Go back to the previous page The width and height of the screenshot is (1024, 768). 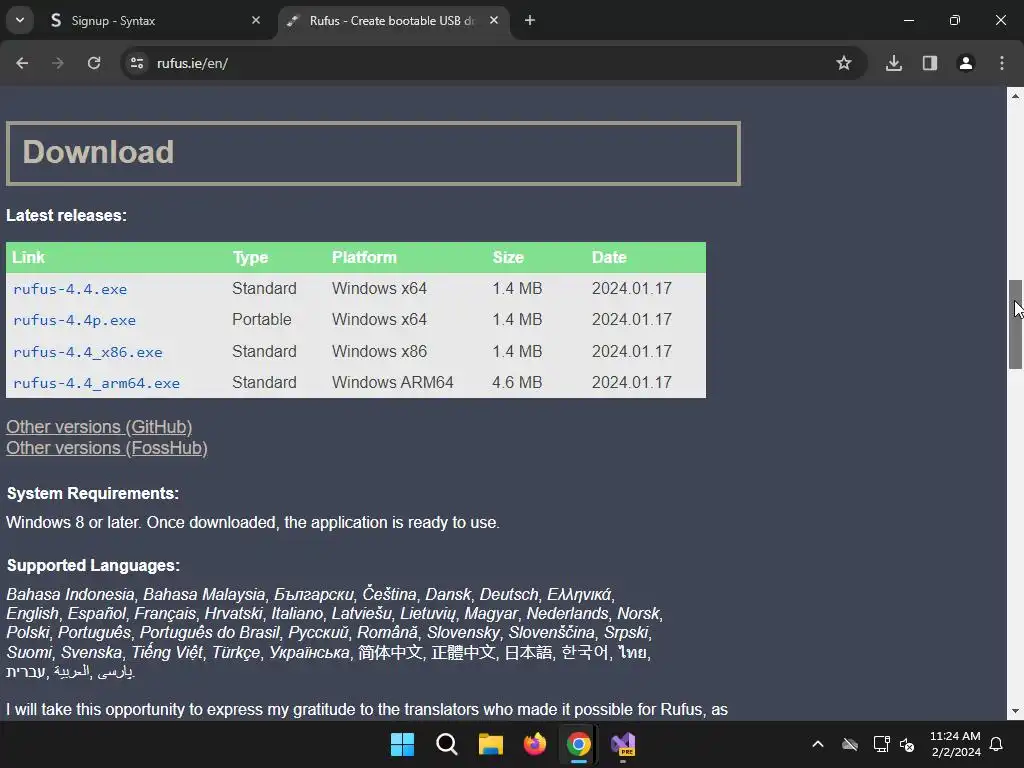tap(22, 63)
